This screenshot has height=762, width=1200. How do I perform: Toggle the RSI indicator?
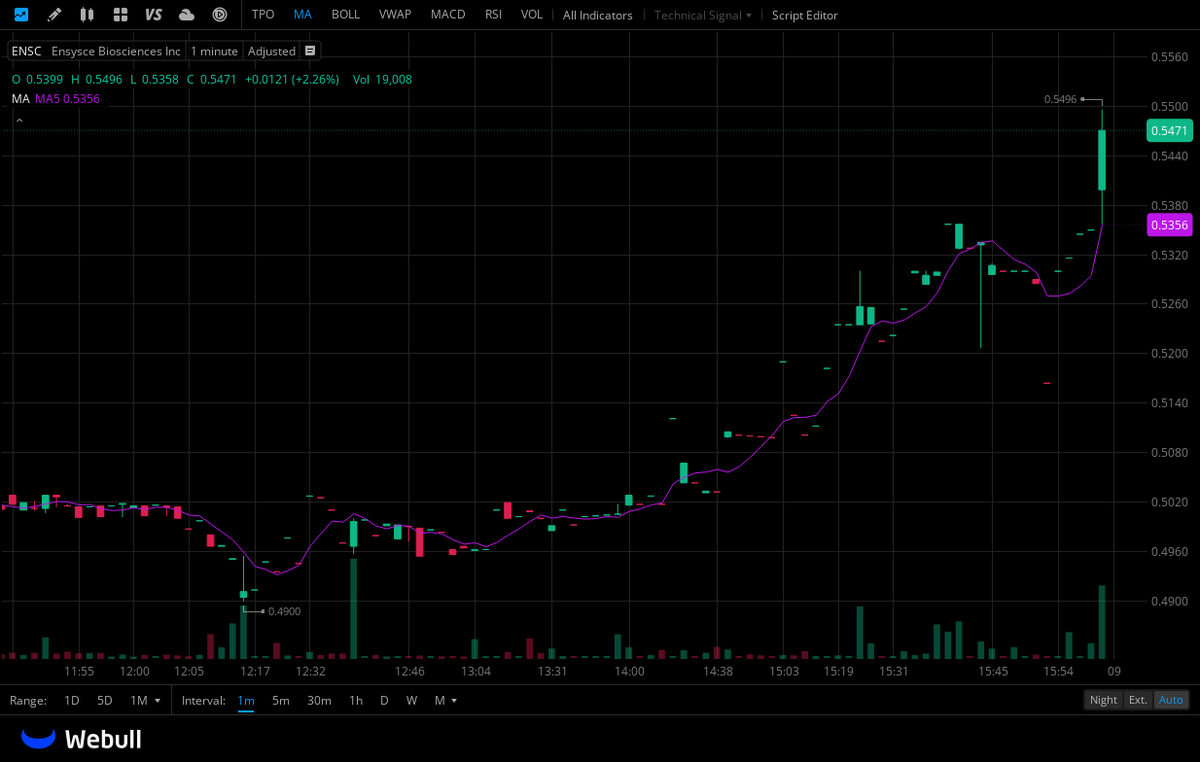coord(493,15)
